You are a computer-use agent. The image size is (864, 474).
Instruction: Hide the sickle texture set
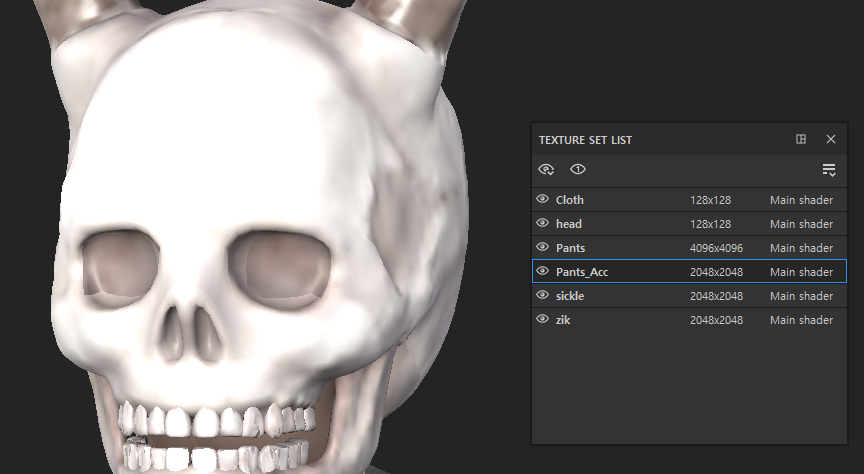click(x=543, y=296)
